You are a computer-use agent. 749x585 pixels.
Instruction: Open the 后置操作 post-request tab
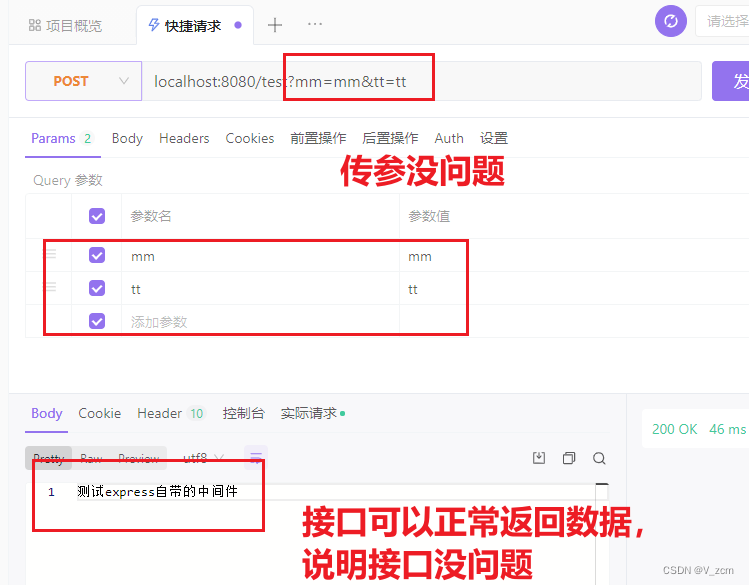pos(390,138)
